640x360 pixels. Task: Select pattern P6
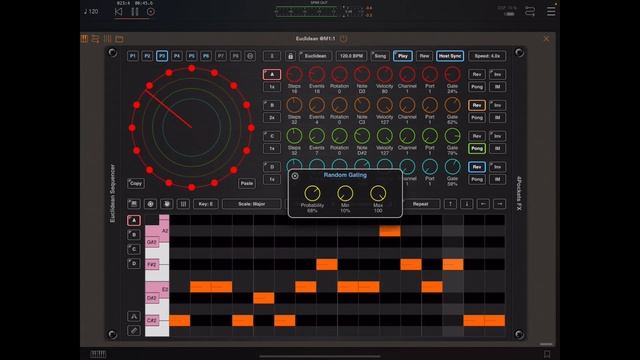[206, 56]
